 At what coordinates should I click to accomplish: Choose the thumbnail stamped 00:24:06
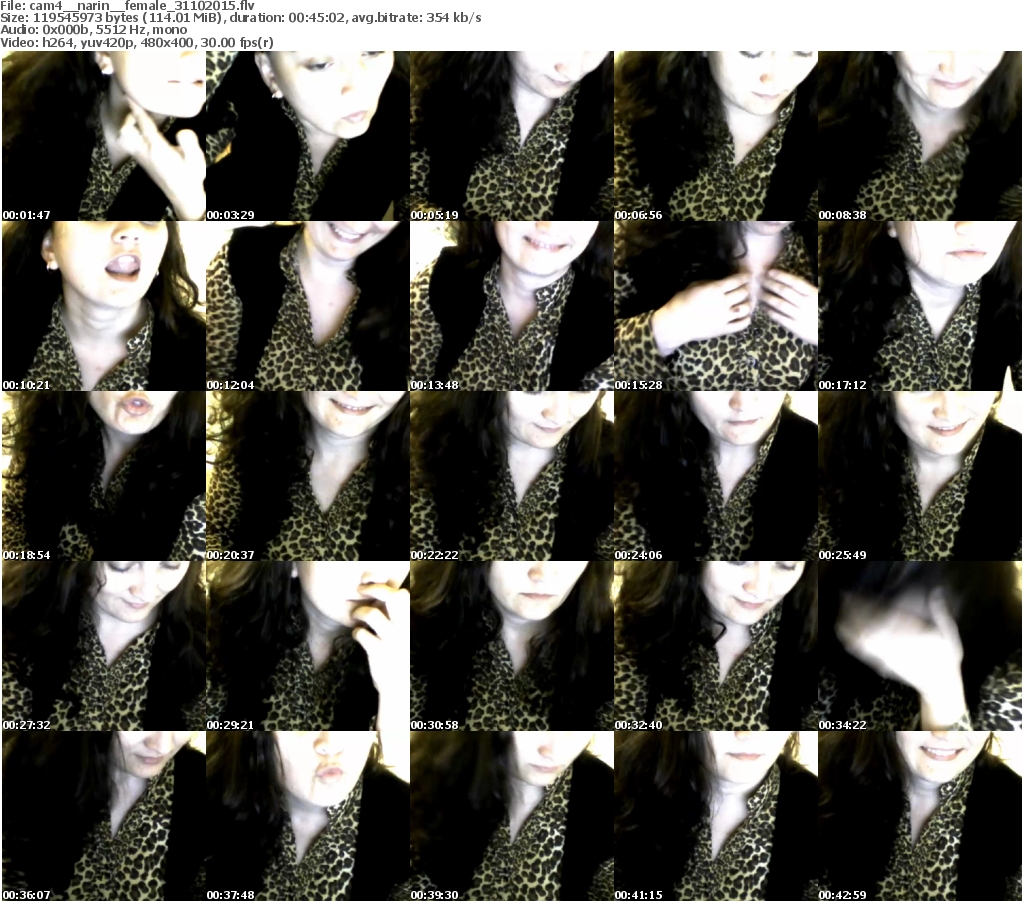click(716, 476)
